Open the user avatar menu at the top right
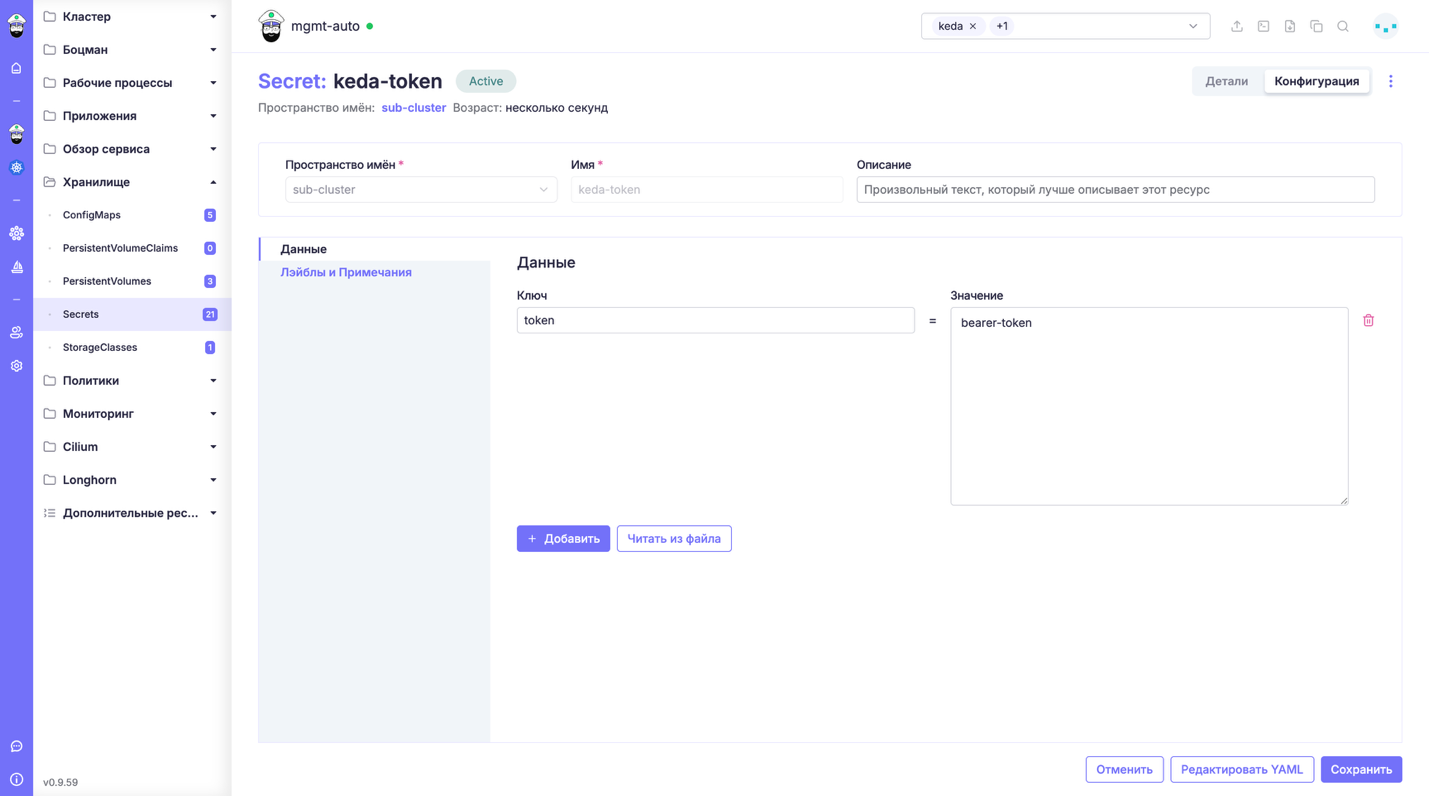 point(1386,26)
